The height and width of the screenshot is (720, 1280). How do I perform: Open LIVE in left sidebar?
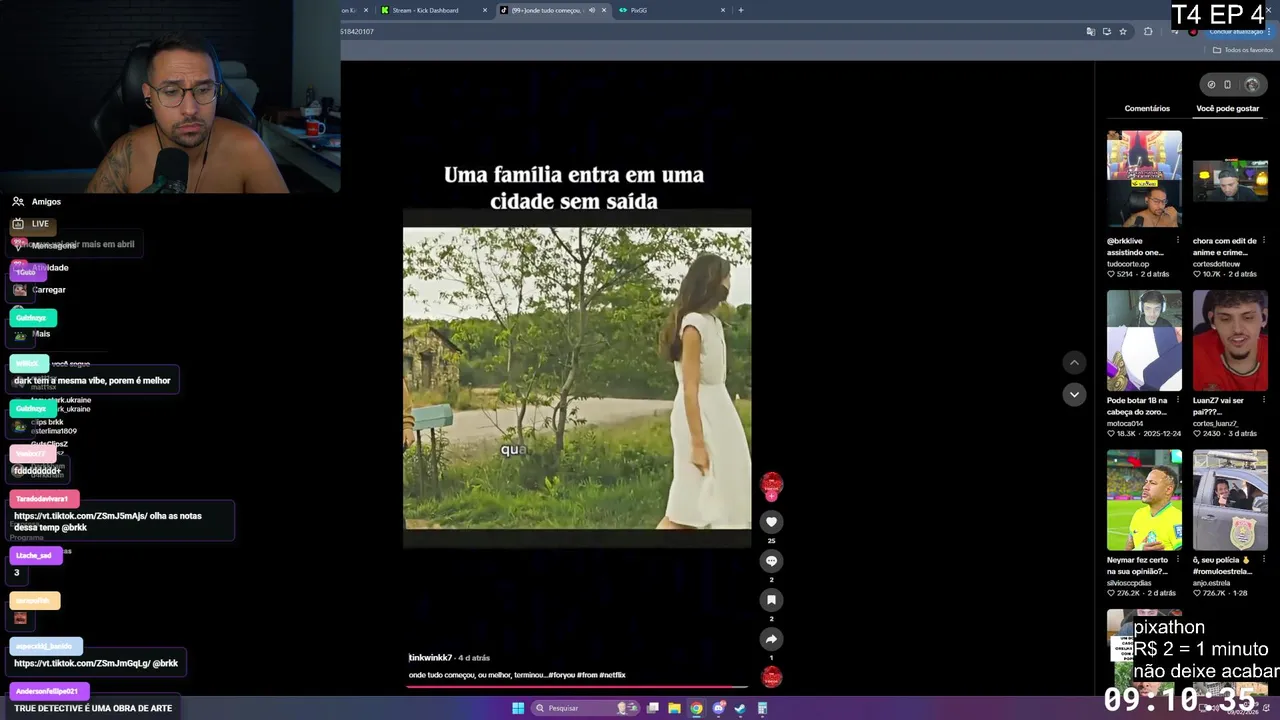tap(30, 224)
